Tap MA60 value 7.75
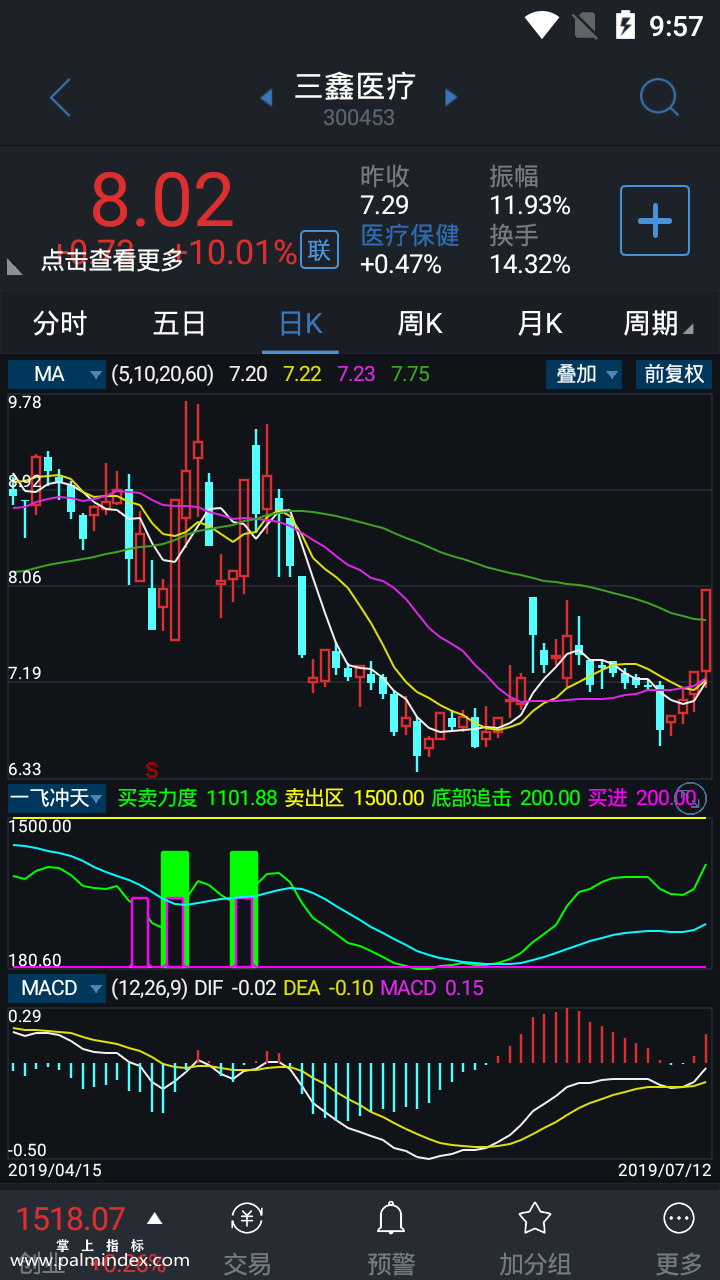This screenshot has width=720, height=1280. coord(411,374)
